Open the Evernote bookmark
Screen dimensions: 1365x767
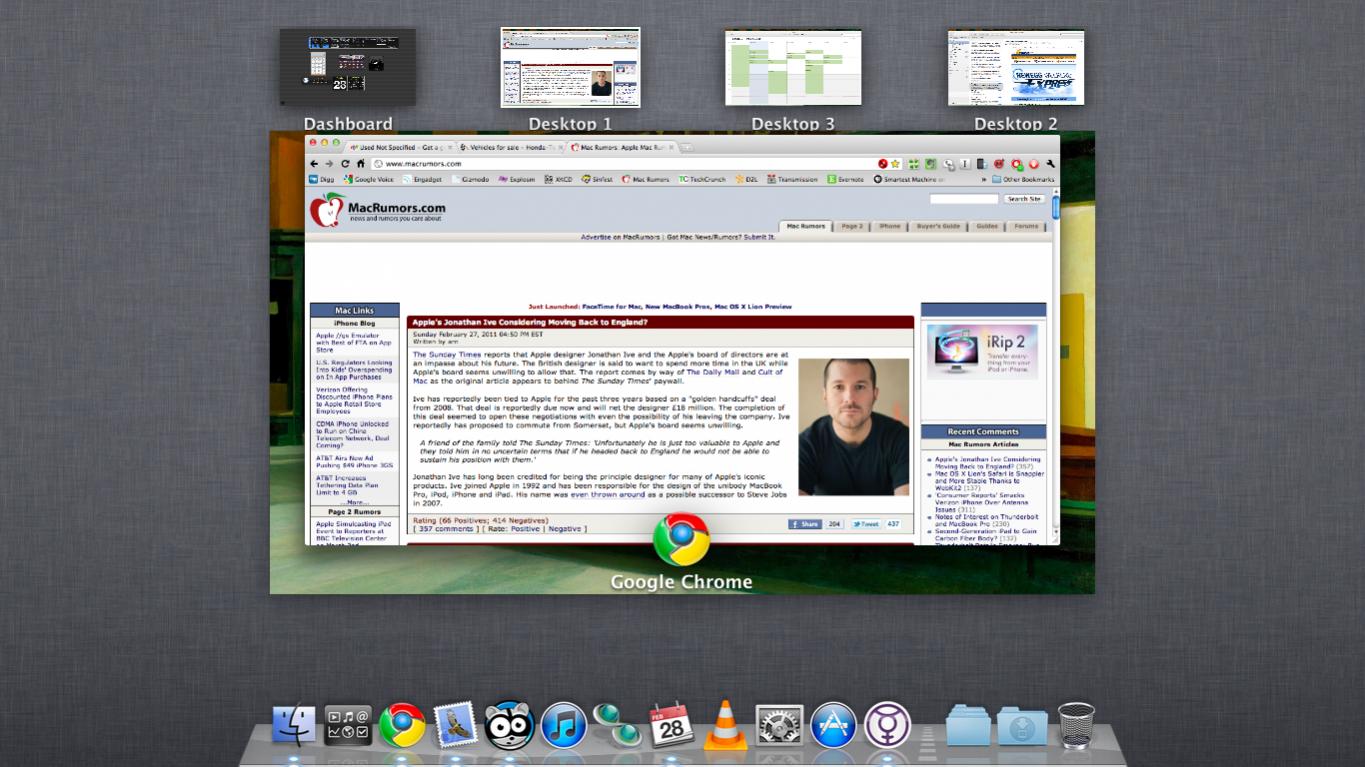pyautogui.click(x=845, y=180)
